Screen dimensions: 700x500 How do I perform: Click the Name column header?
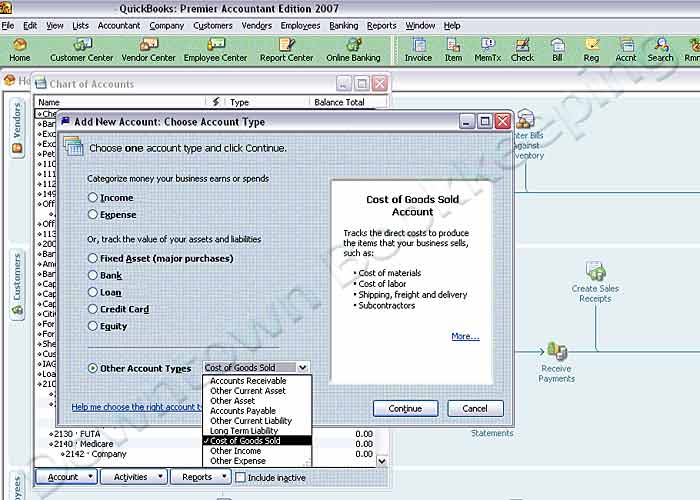pyautogui.click(x=120, y=102)
